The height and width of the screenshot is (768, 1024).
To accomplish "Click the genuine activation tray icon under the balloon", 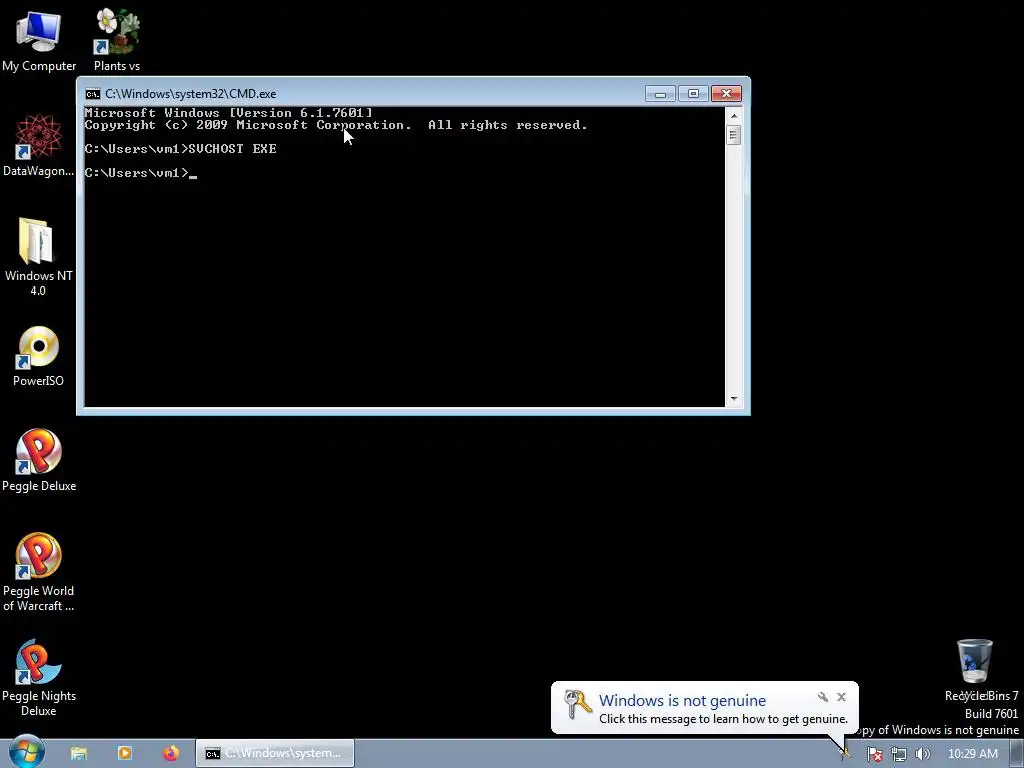I will point(846,753).
